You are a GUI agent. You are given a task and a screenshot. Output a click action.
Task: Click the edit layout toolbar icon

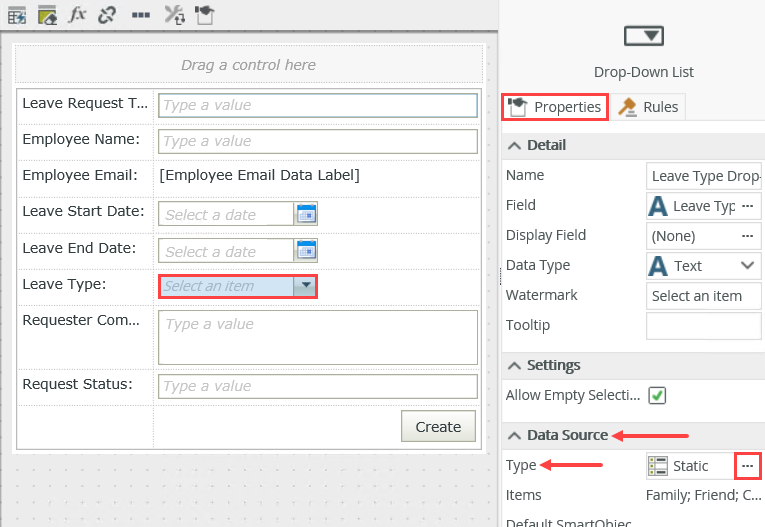coord(47,15)
